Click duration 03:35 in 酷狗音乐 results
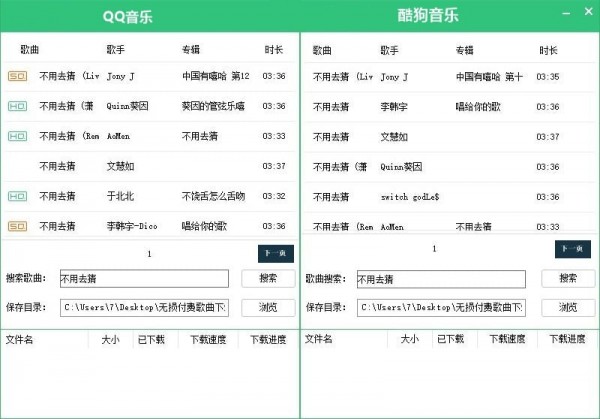The width and height of the screenshot is (600, 419). coord(548,77)
